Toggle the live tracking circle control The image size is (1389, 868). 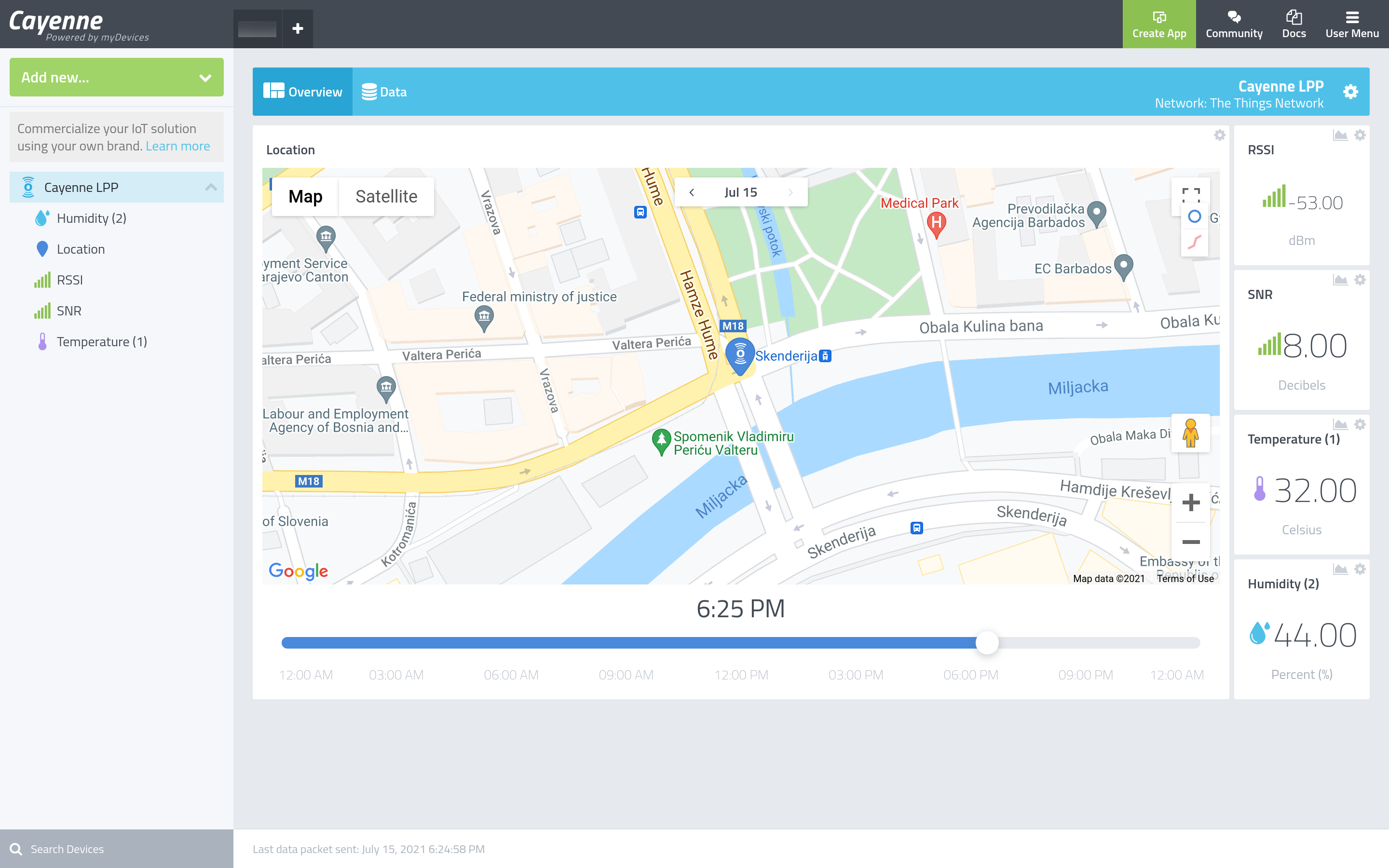pos(1195,217)
